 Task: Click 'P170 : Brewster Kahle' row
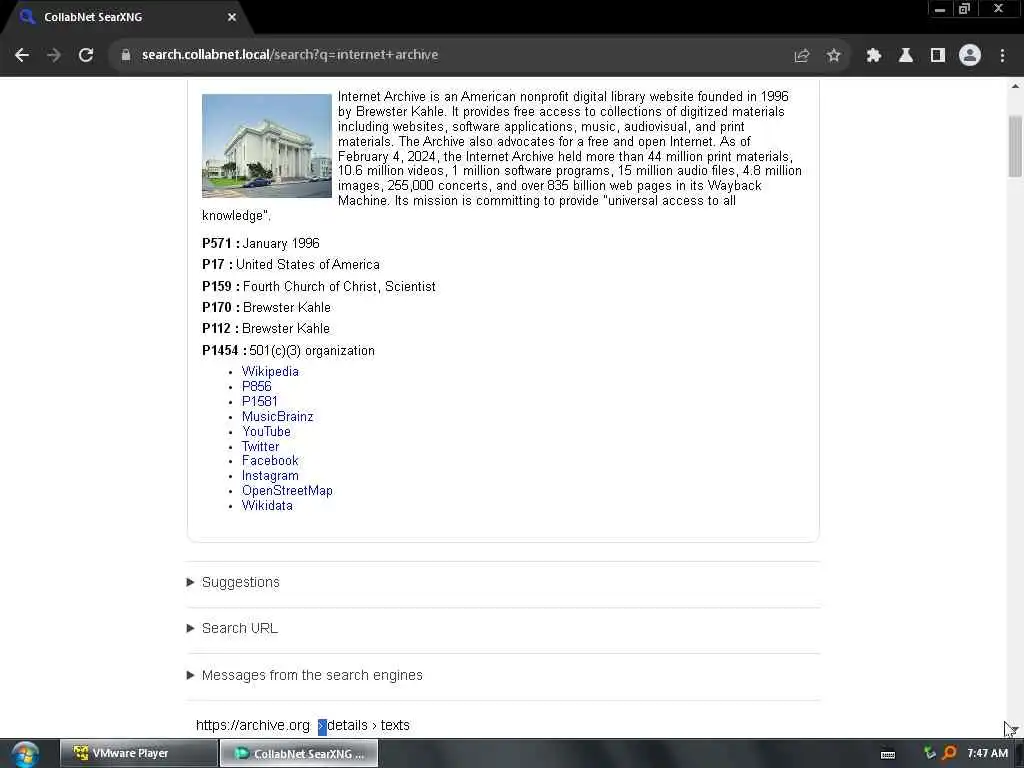pyautogui.click(x=266, y=307)
